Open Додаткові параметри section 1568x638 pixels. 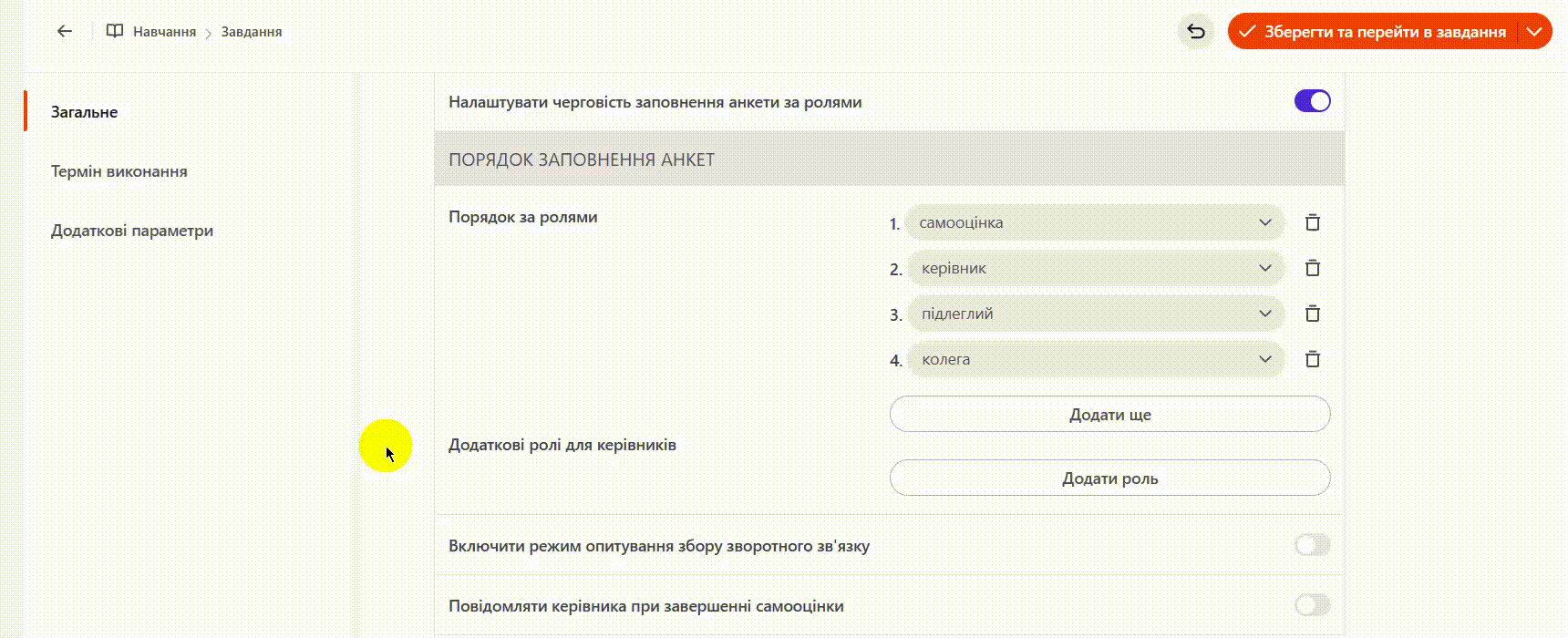tap(132, 231)
